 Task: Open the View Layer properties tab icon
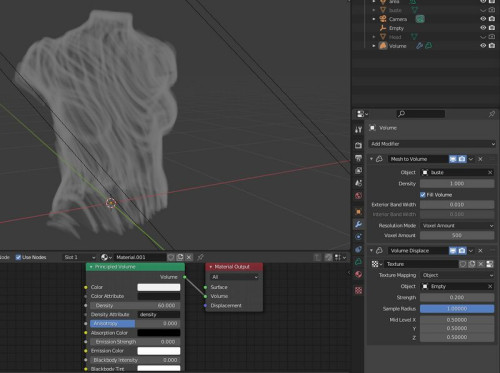[358, 170]
